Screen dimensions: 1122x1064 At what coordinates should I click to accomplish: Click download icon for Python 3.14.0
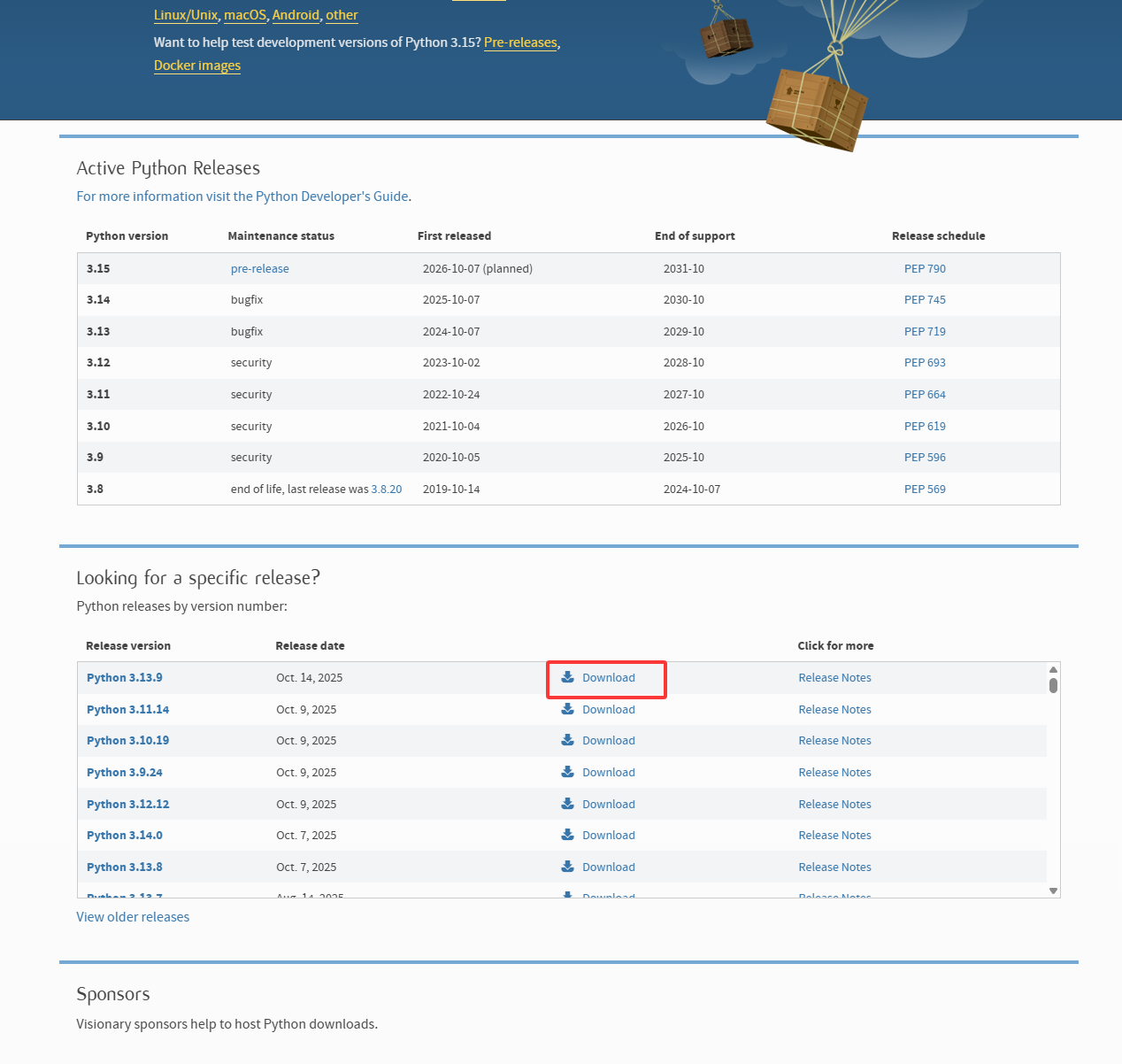[x=568, y=835]
